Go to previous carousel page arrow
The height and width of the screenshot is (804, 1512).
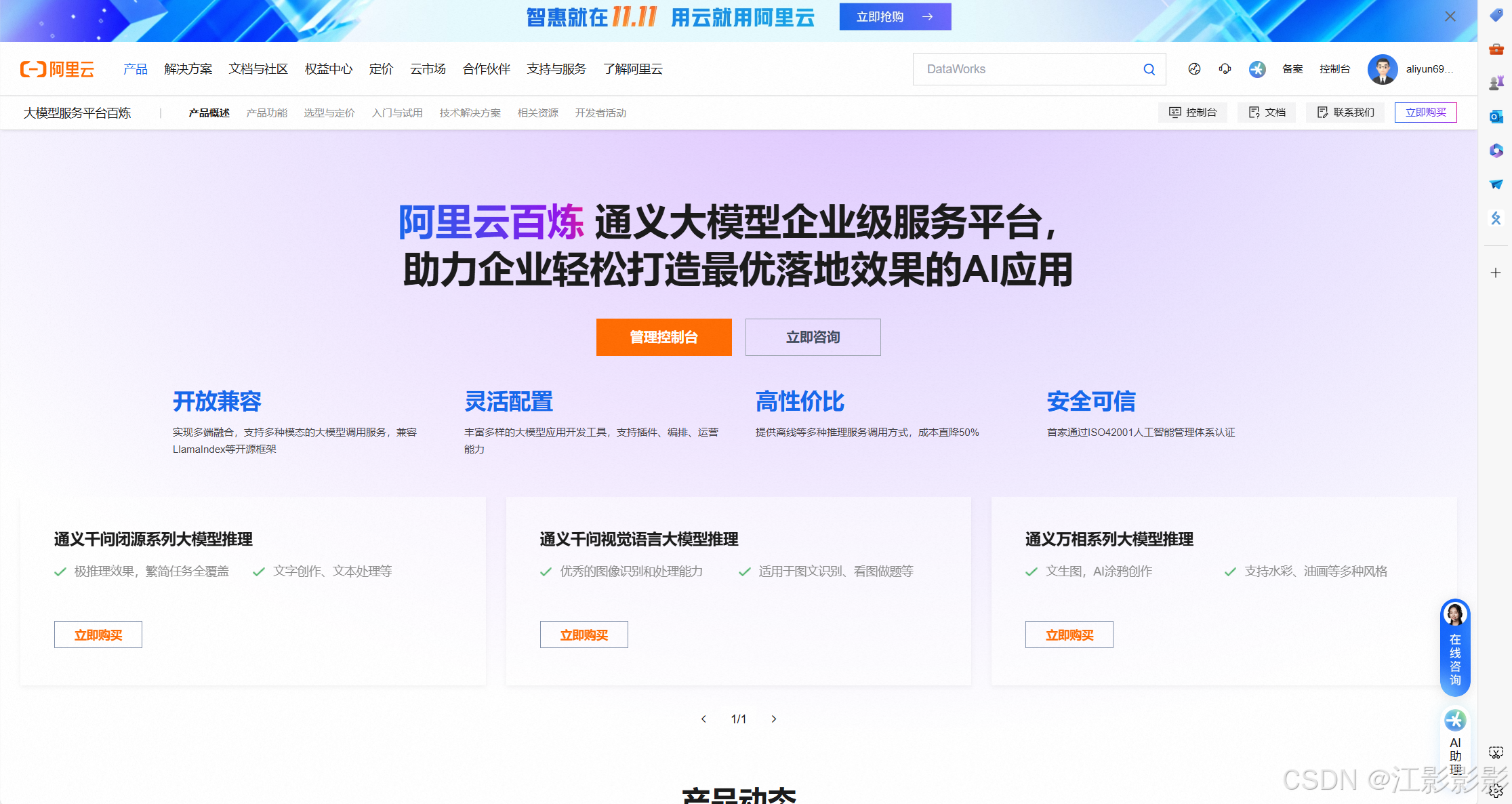(703, 719)
